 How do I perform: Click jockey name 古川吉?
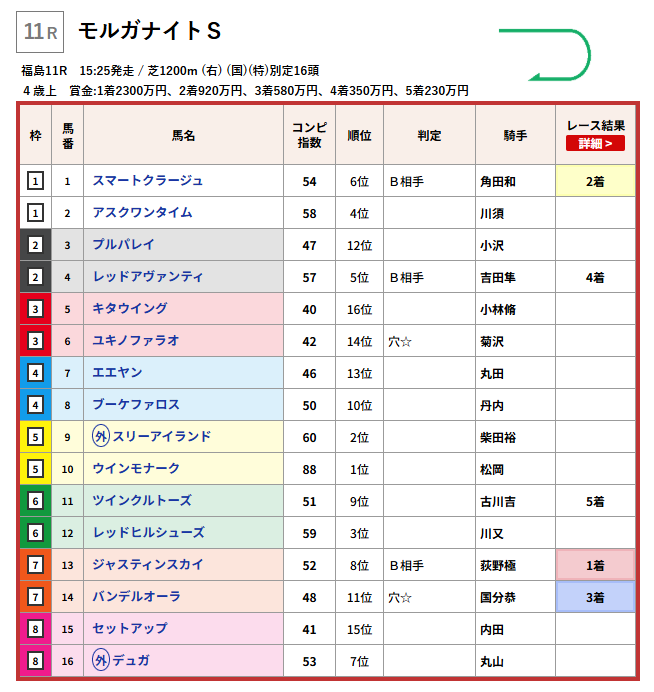point(498,501)
